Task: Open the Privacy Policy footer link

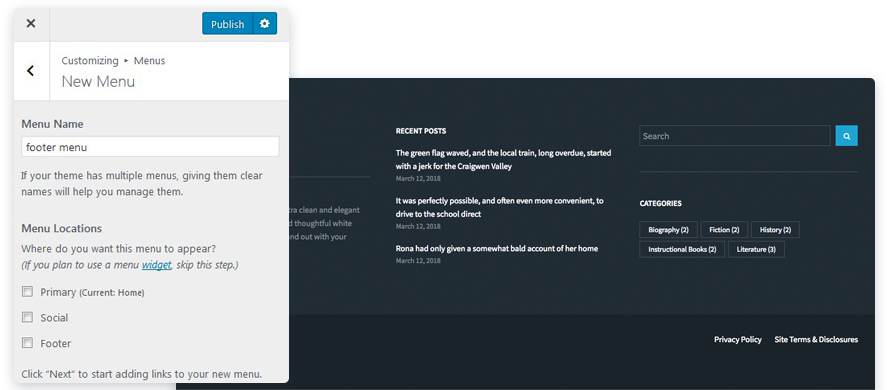Action: coord(738,339)
